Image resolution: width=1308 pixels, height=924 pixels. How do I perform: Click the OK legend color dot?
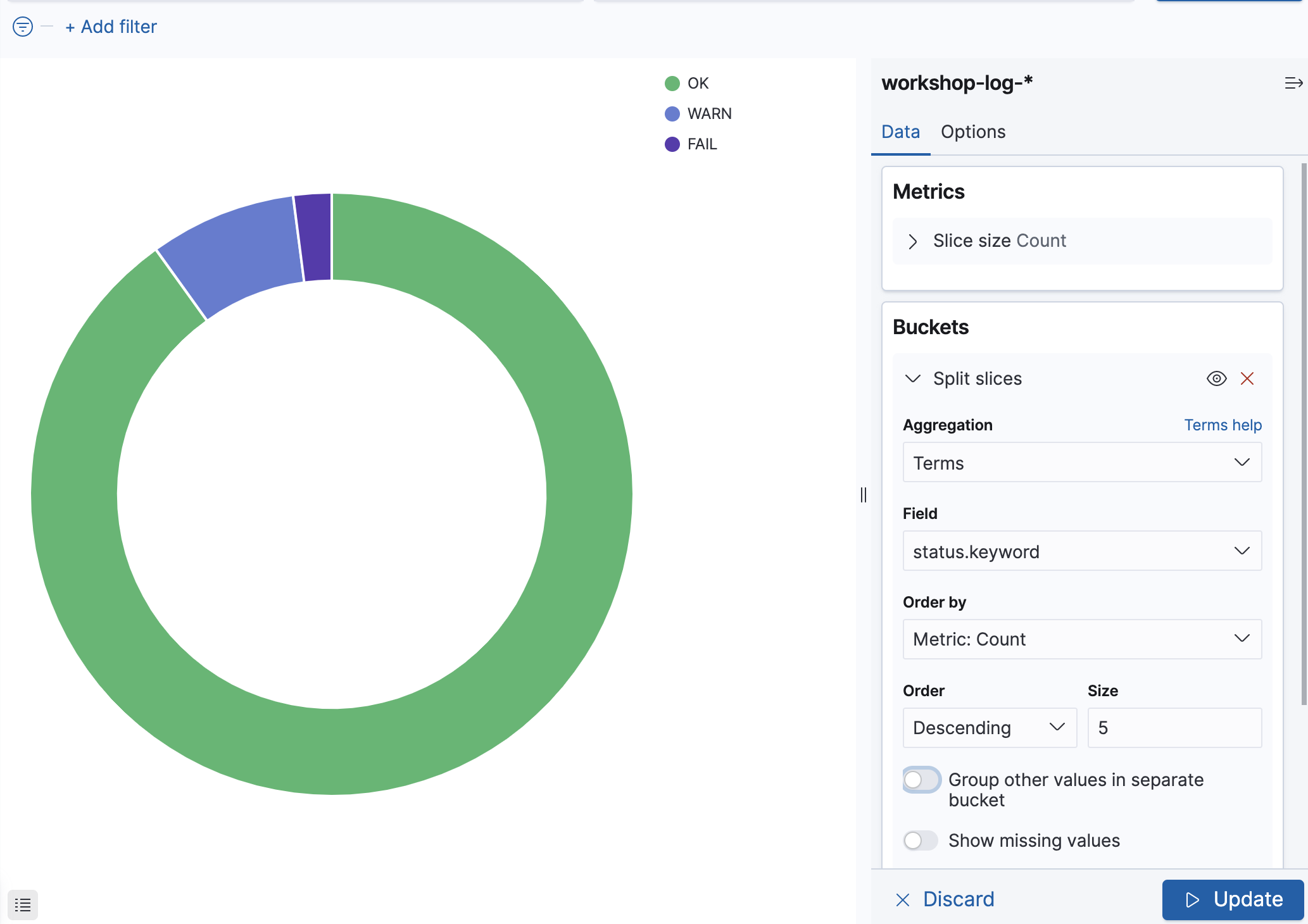pos(672,84)
